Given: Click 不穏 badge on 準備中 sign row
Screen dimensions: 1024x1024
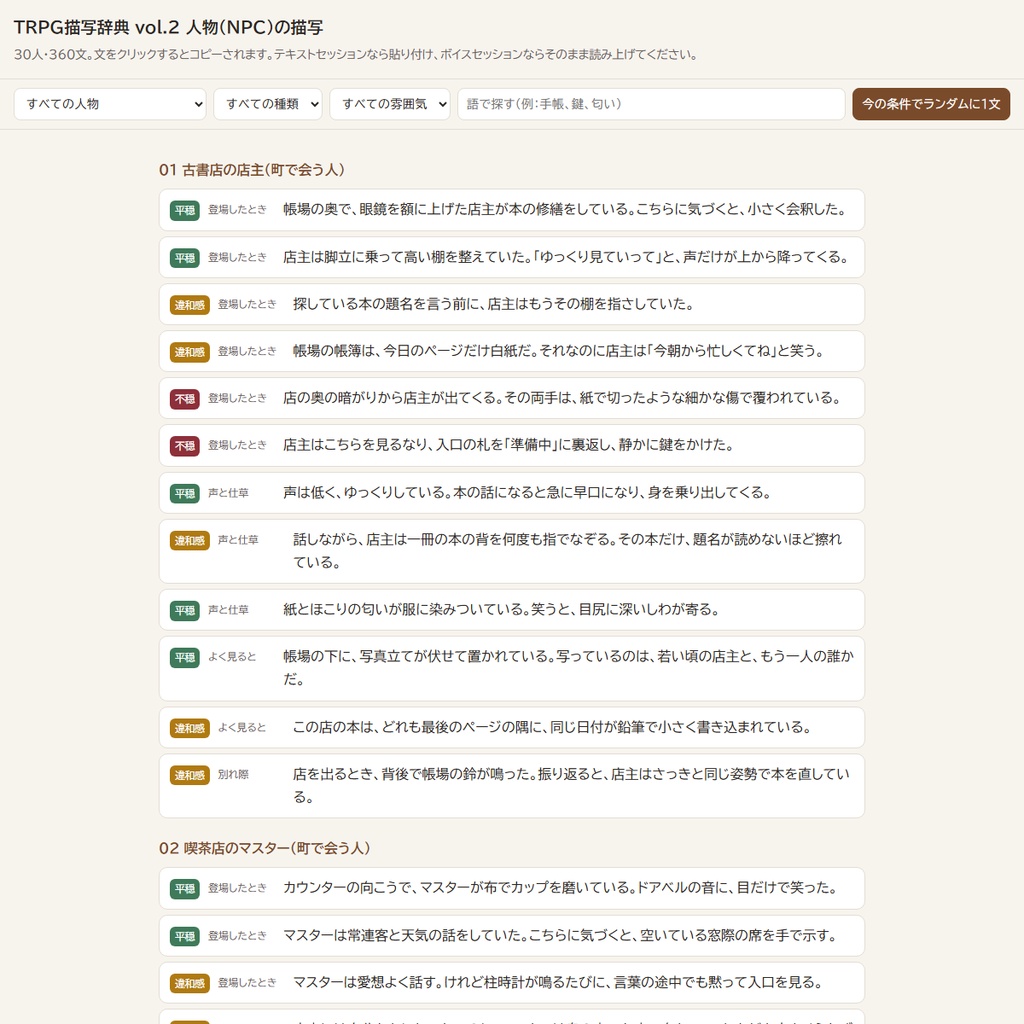Looking at the screenshot, I should 185,446.
